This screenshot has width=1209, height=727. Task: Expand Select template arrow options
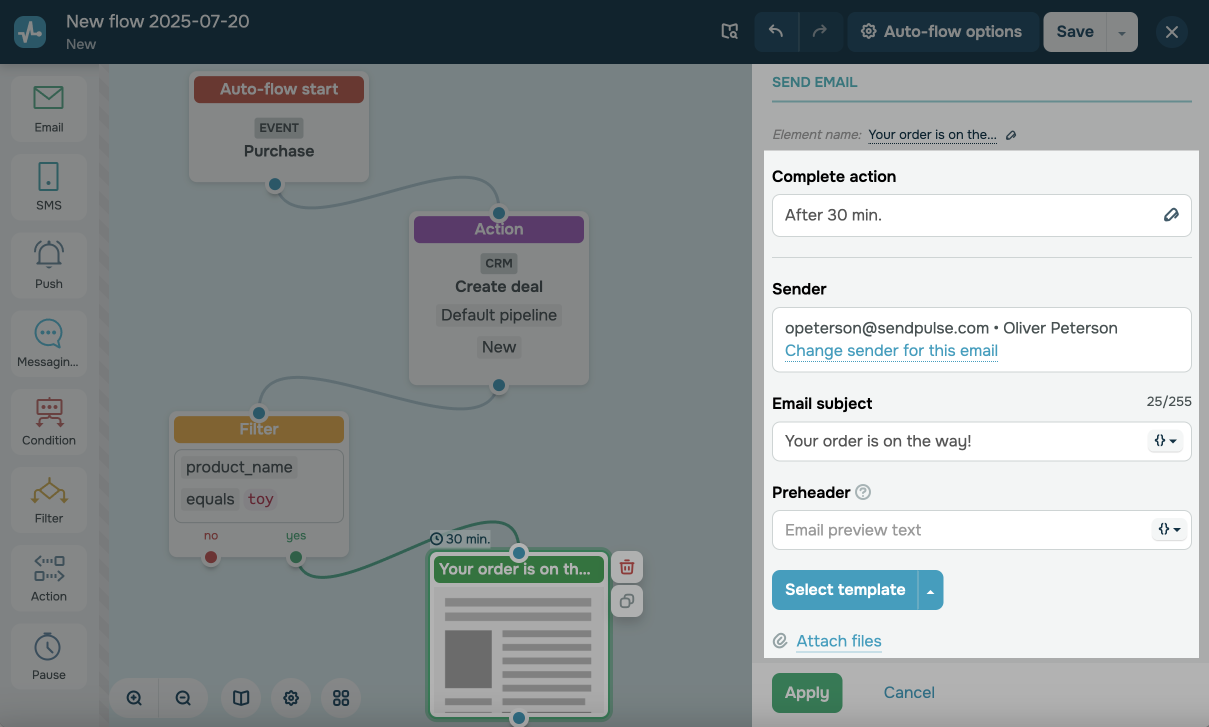(931, 590)
